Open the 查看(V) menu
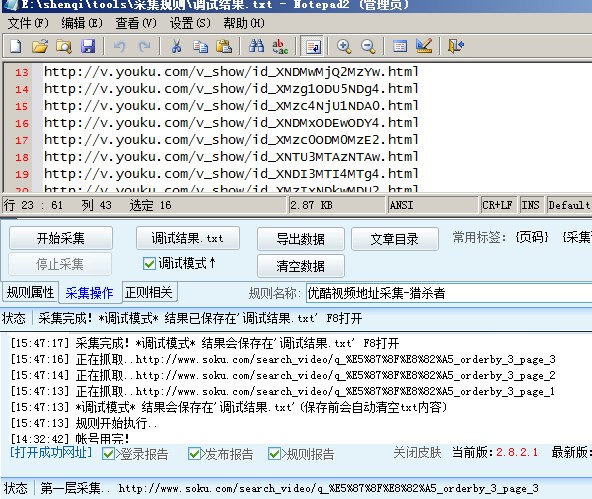Viewport: 592px width, 499px height. point(136,23)
